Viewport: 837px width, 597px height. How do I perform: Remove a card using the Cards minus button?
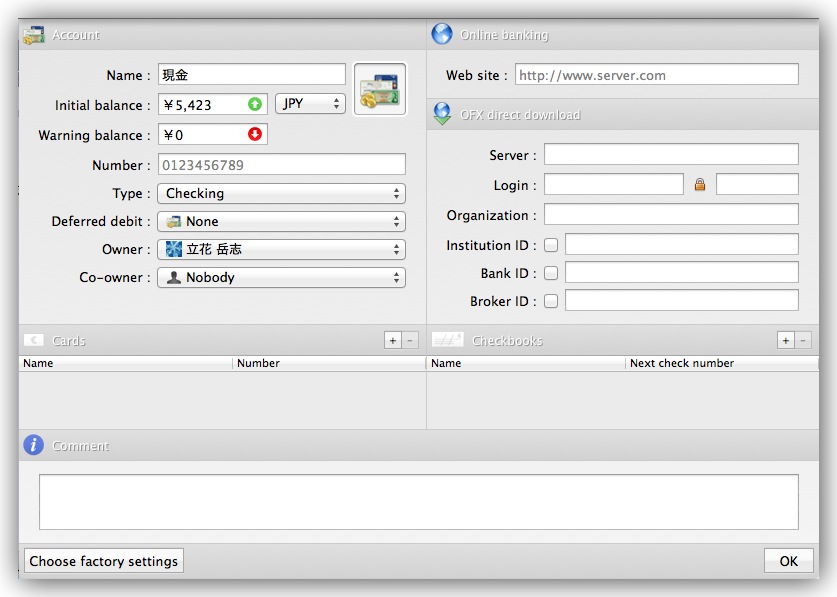[410, 341]
